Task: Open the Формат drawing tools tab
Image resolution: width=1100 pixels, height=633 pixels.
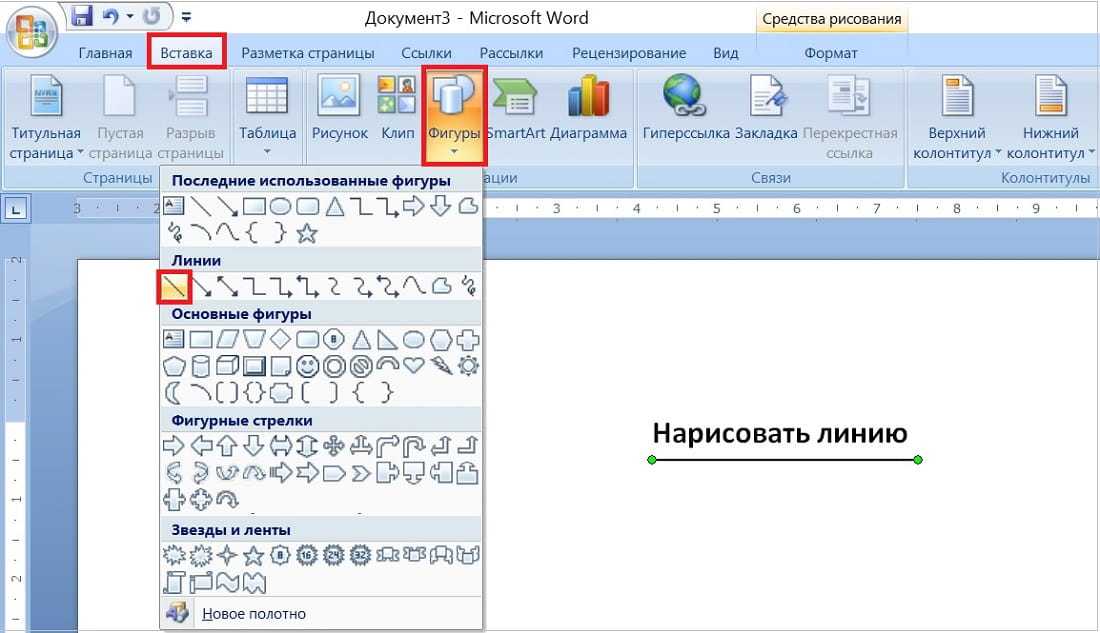Action: [831, 53]
